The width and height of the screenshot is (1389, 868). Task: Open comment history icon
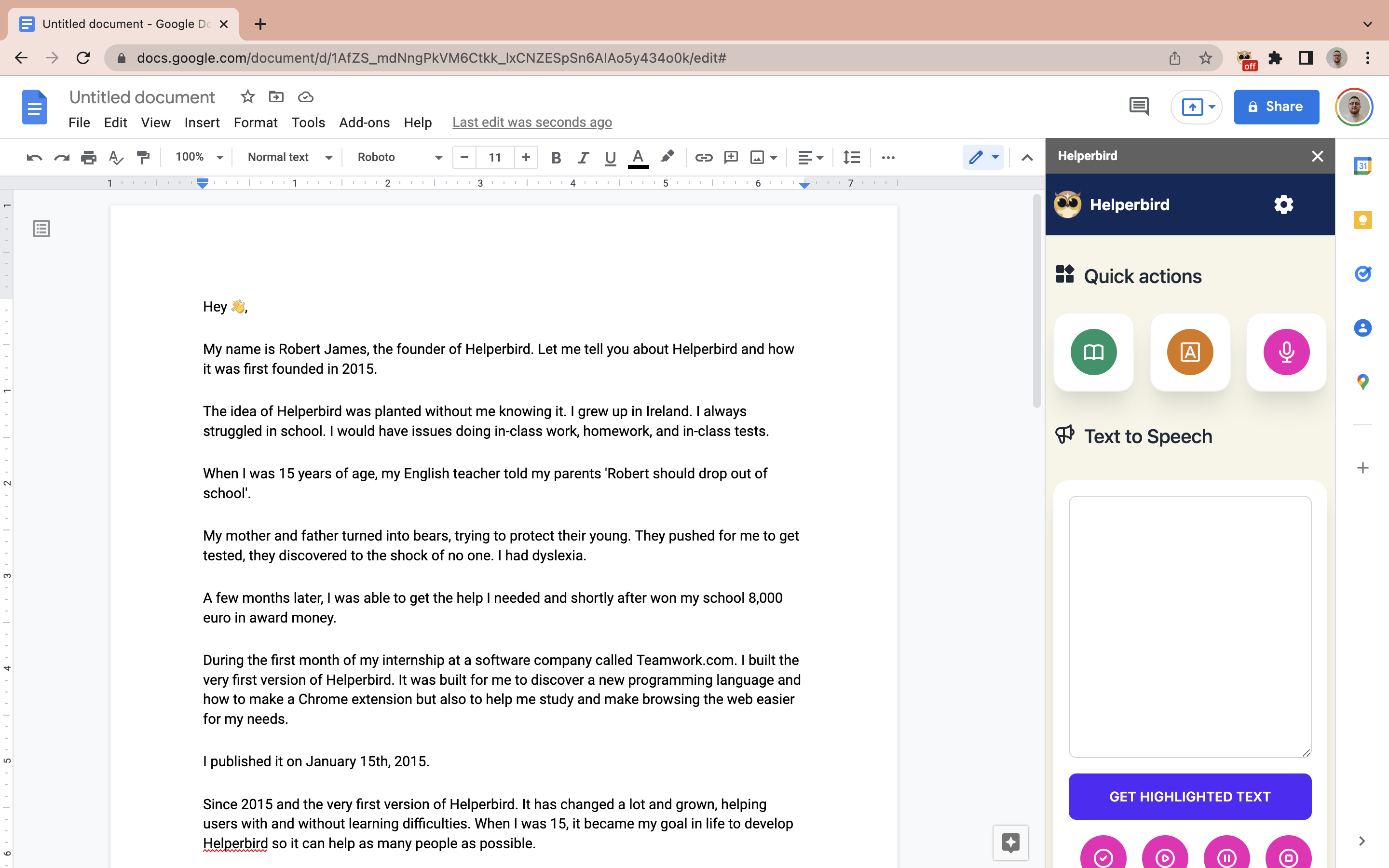pos(1139,106)
